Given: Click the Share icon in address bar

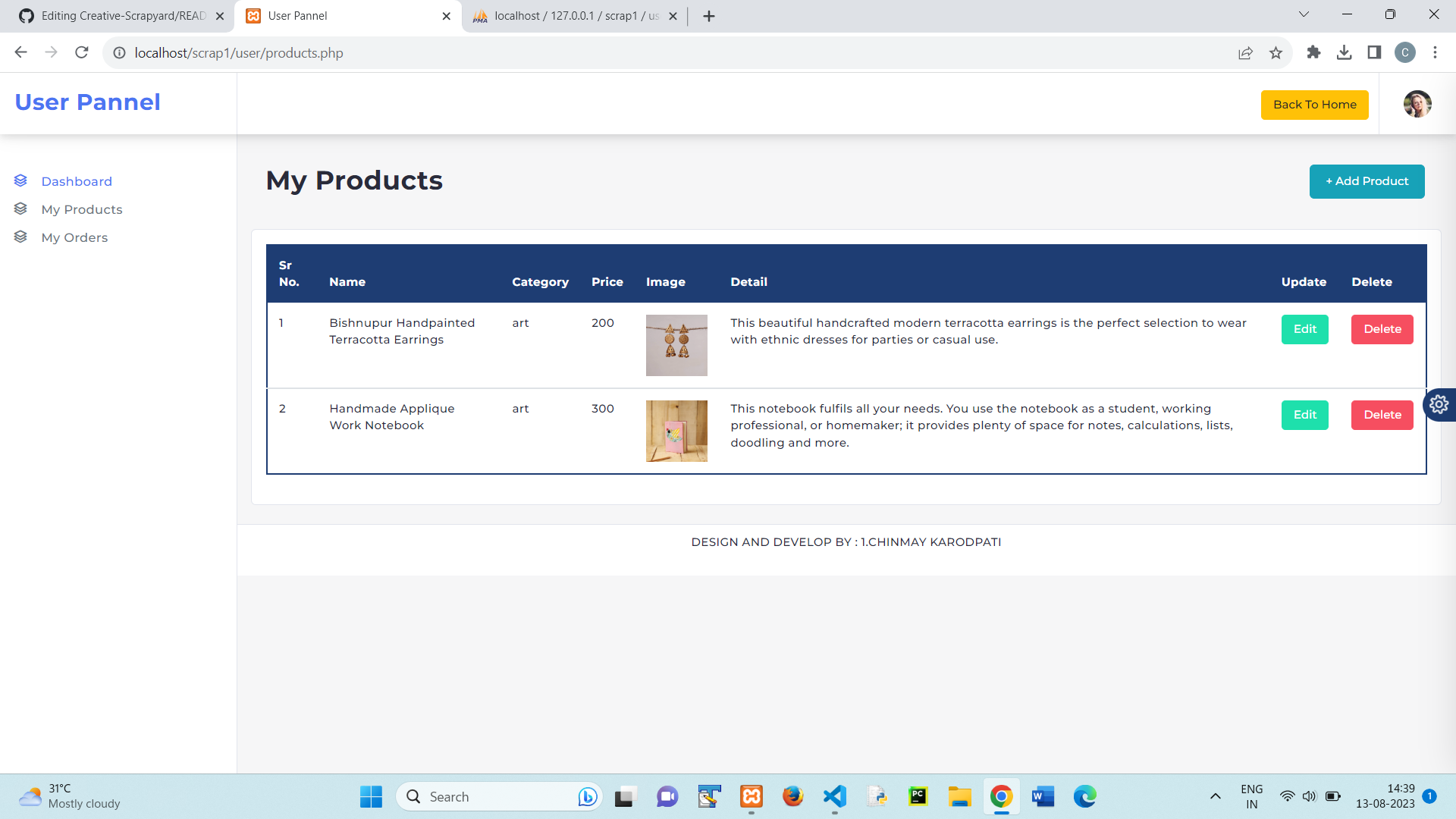Looking at the screenshot, I should [x=1246, y=53].
